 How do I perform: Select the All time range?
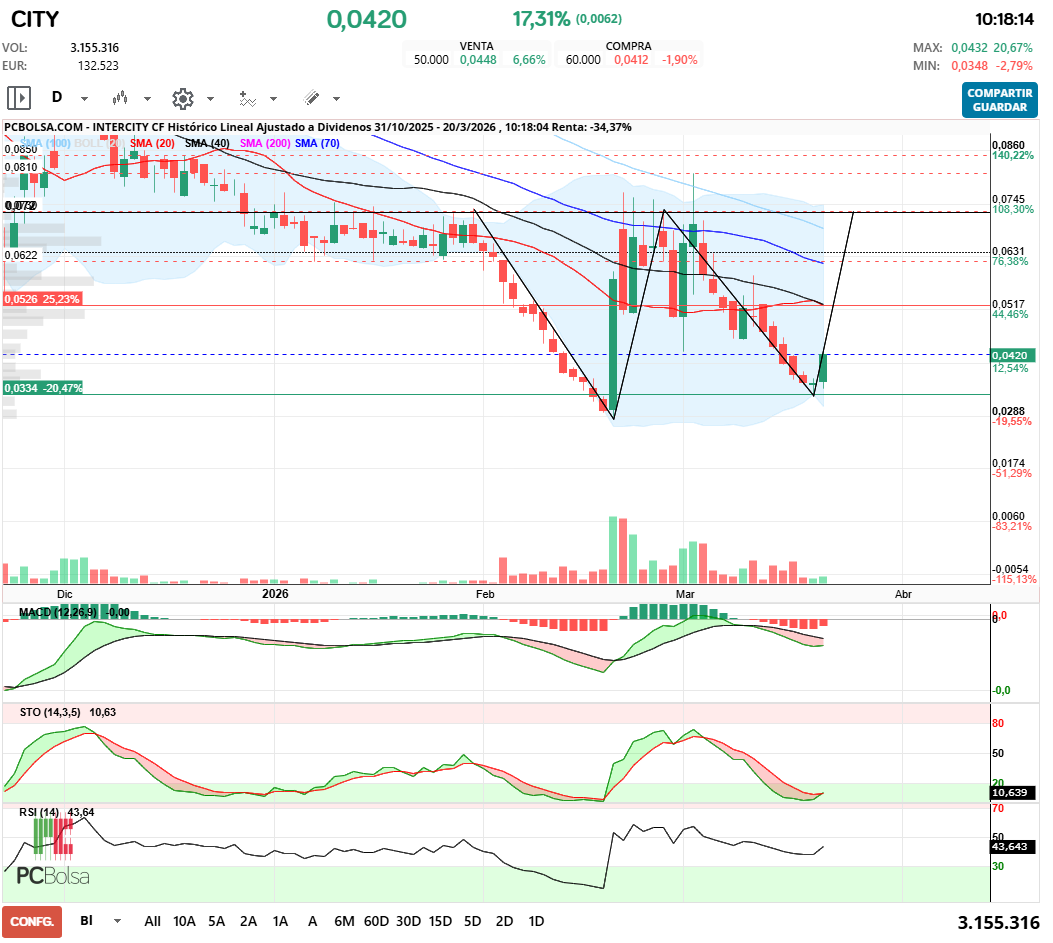[x=152, y=921]
